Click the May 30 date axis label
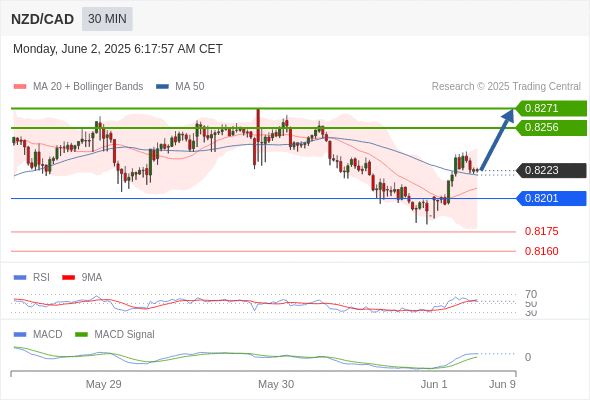The height and width of the screenshot is (400, 590). pyautogui.click(x=276, y=384)
